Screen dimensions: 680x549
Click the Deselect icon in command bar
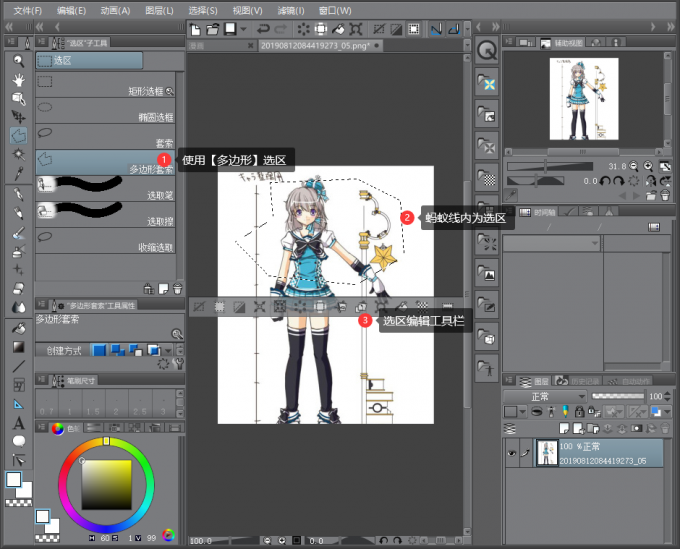point(379,29)
